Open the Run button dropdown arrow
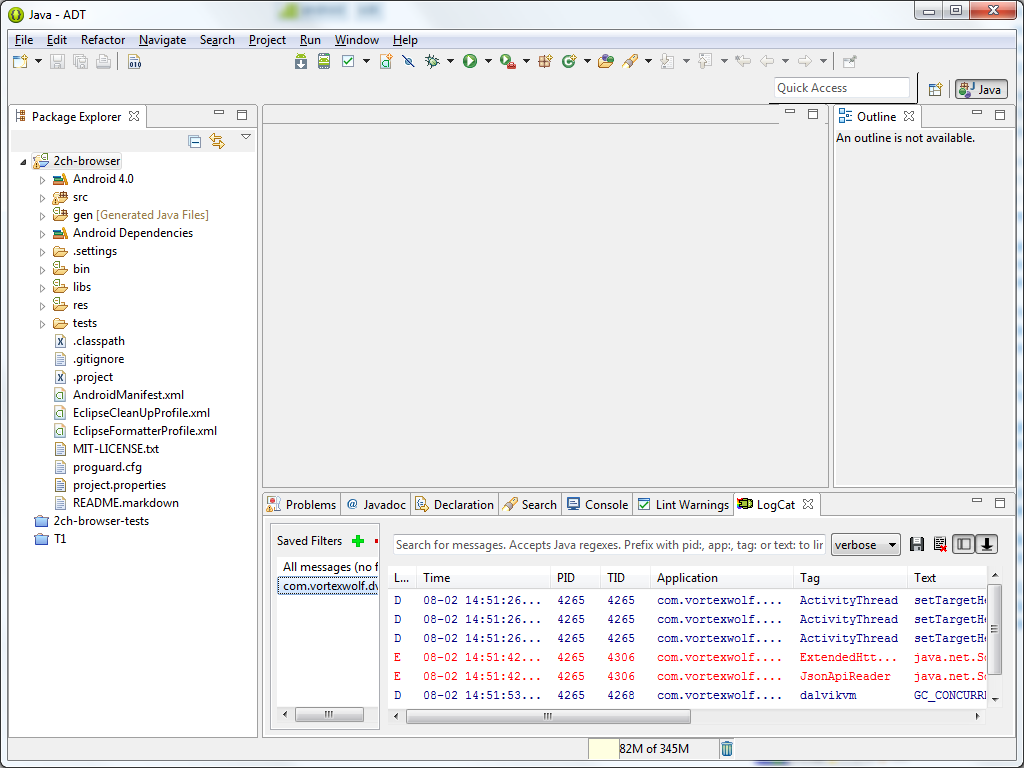This screenshot has height=768, width=1024. click(488, 61)
